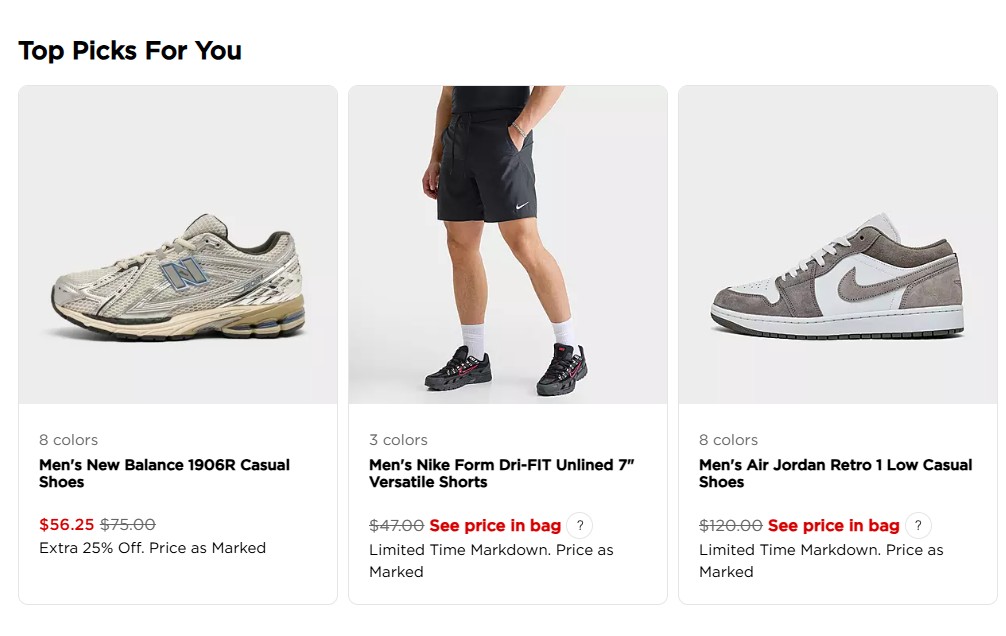Viewport: 1006px width, 636px height.
Task: Click the Limited Time Markdown text under the Nike shorts
Action: [x=491, y=561]
